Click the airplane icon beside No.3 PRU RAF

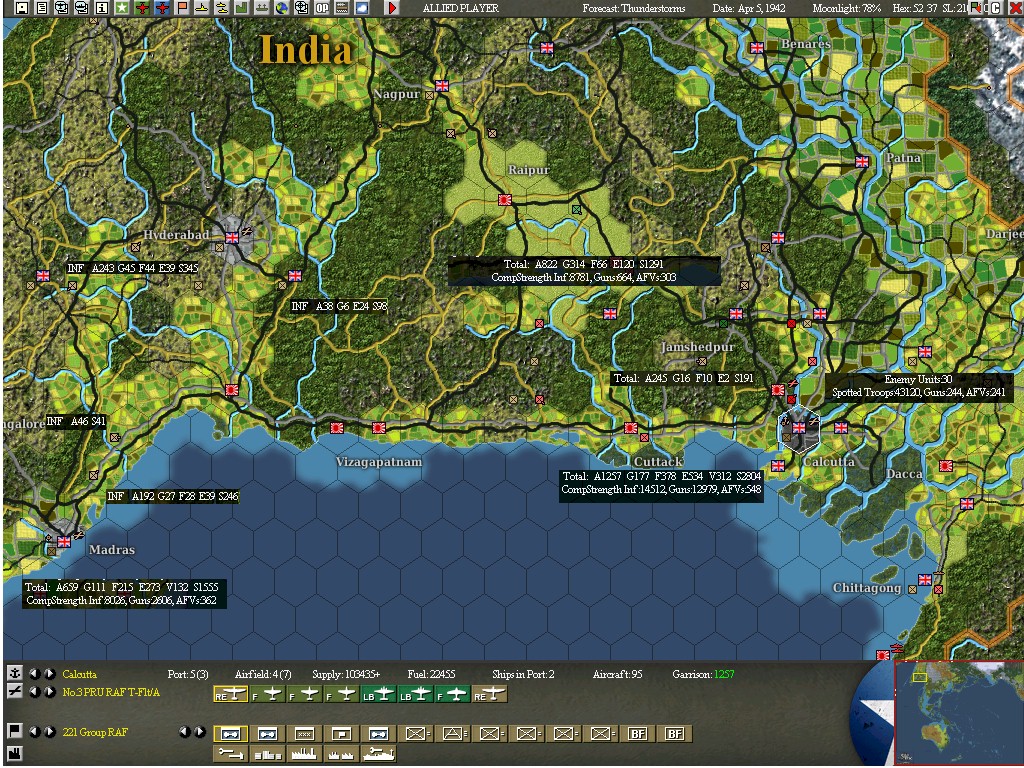(16, 692)
